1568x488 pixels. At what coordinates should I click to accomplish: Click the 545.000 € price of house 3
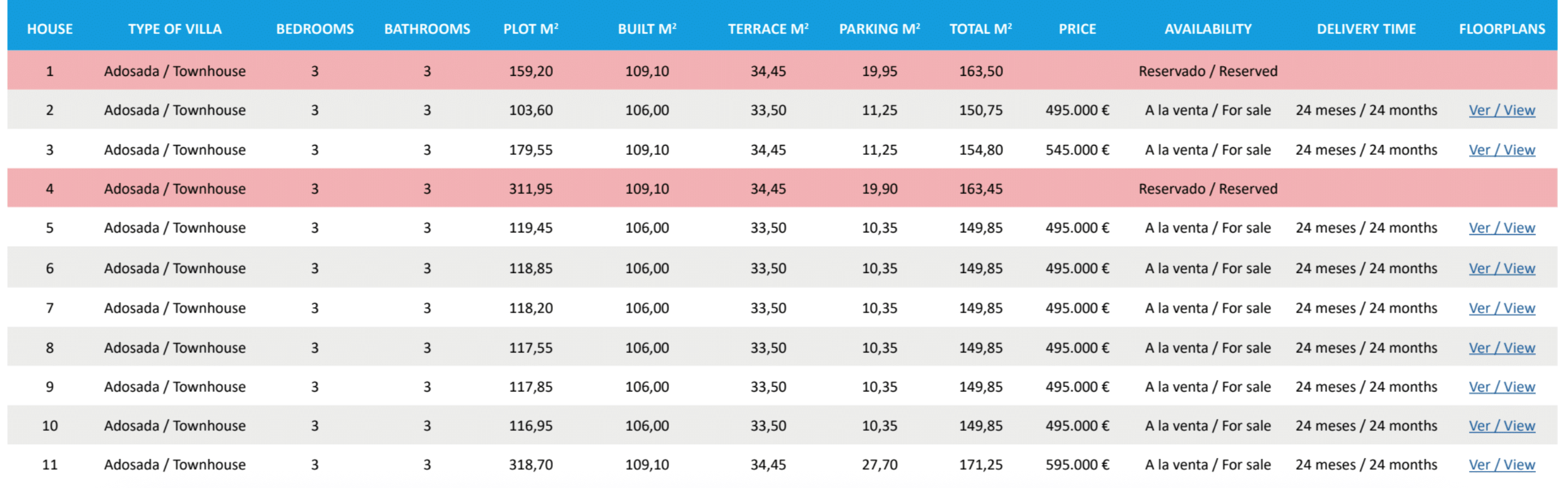click(1077, 150)
